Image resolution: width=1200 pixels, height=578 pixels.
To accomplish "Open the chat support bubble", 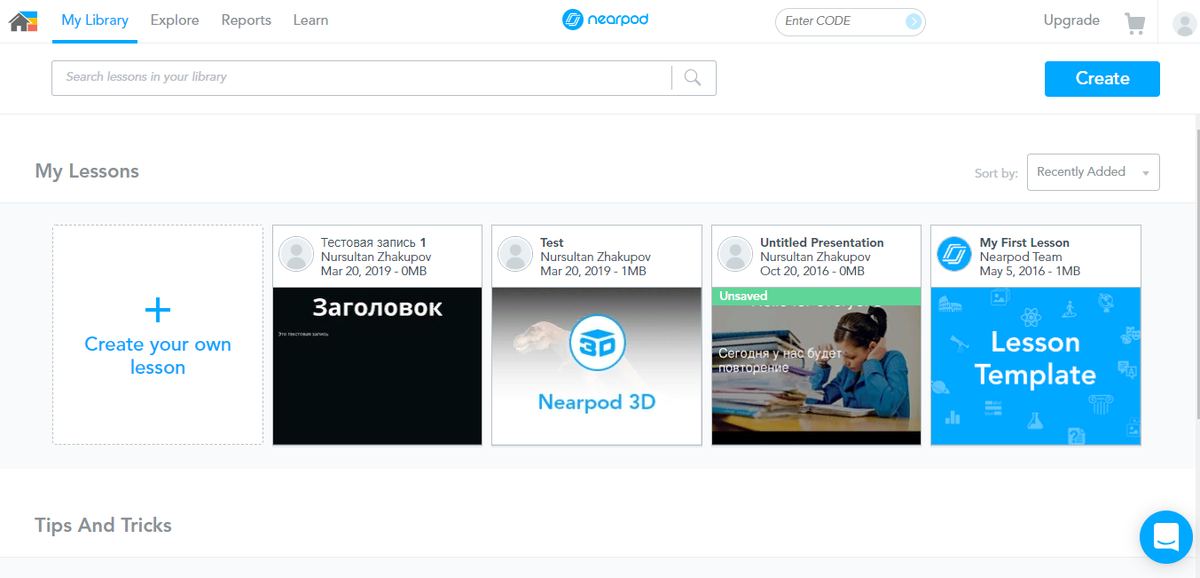I will click(x=1166, y=537).
